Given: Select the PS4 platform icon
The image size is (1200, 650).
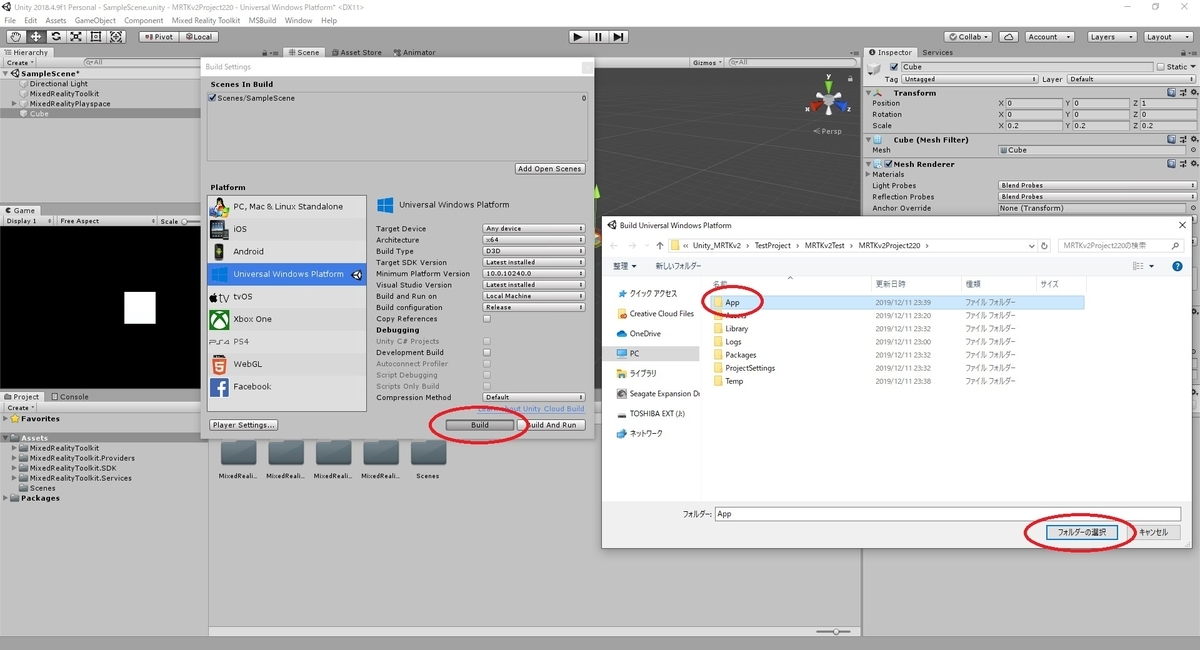Looking at the screenshot, I should [x=219, y=341].
